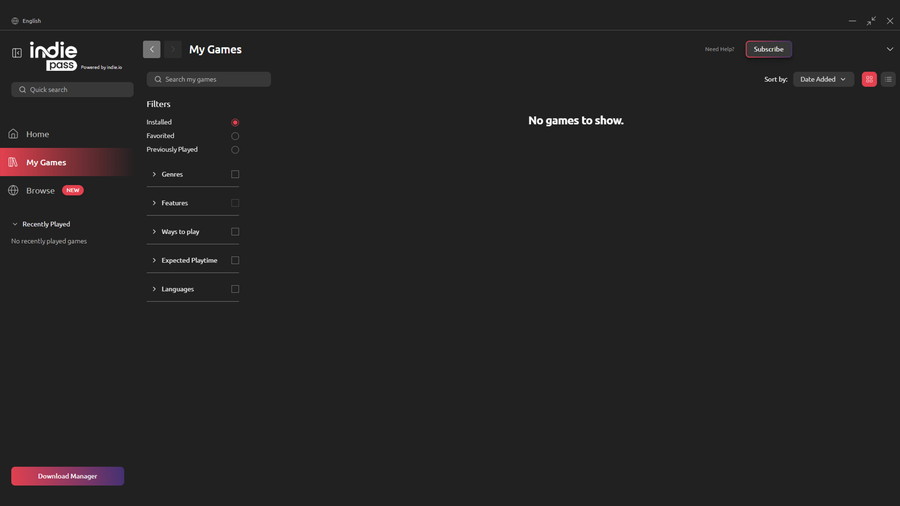Open the Date Added sort dropdown
Image resolution: width=900 pixels, height=506 pixels.
[823, 79]
